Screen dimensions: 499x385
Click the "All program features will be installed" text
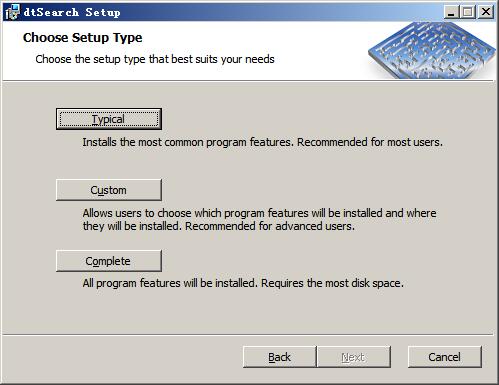pyautogui.click(x=169, y=283)
